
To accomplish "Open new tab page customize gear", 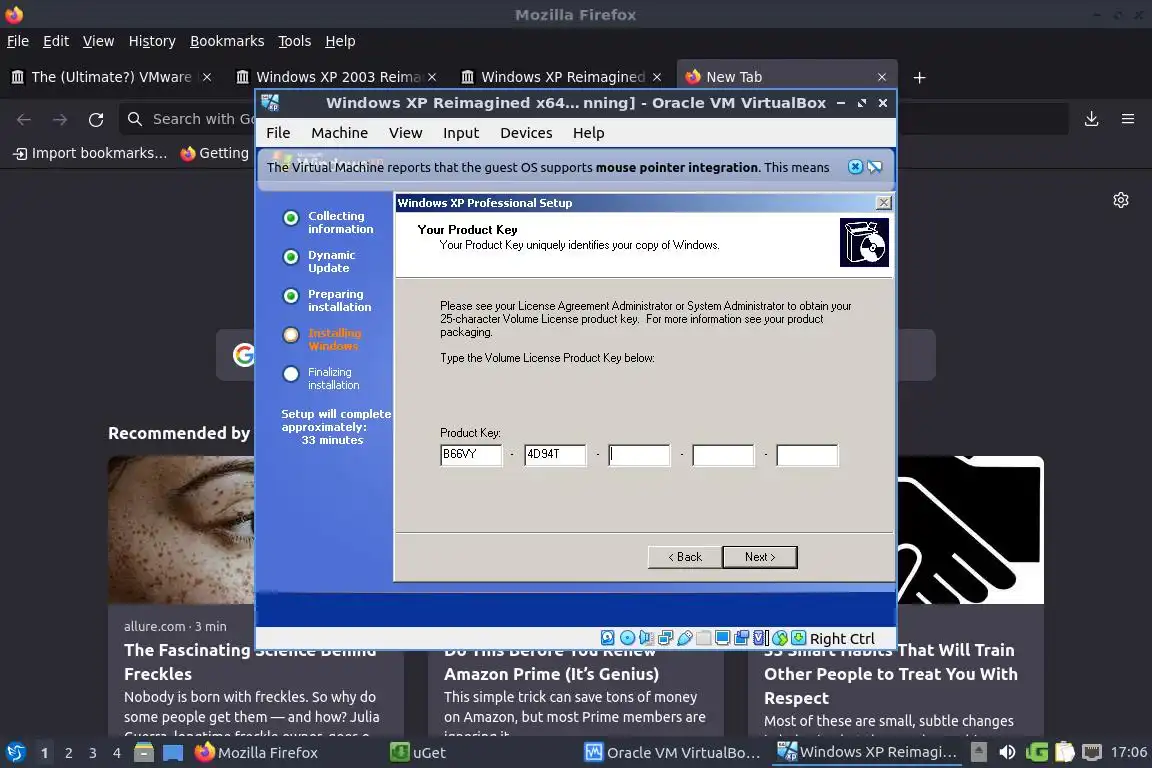I will [1120, 200].
